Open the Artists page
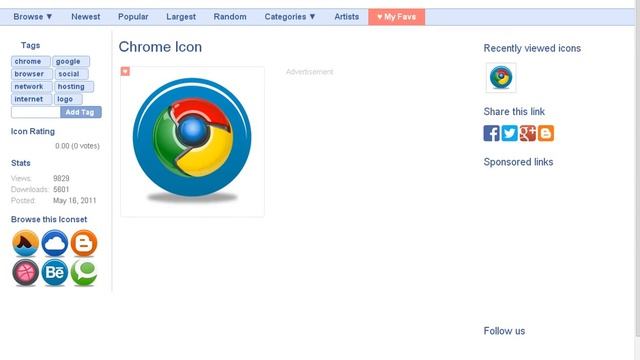Image resolution: width=640 pixels, height=360 pixels. (347, 17)
